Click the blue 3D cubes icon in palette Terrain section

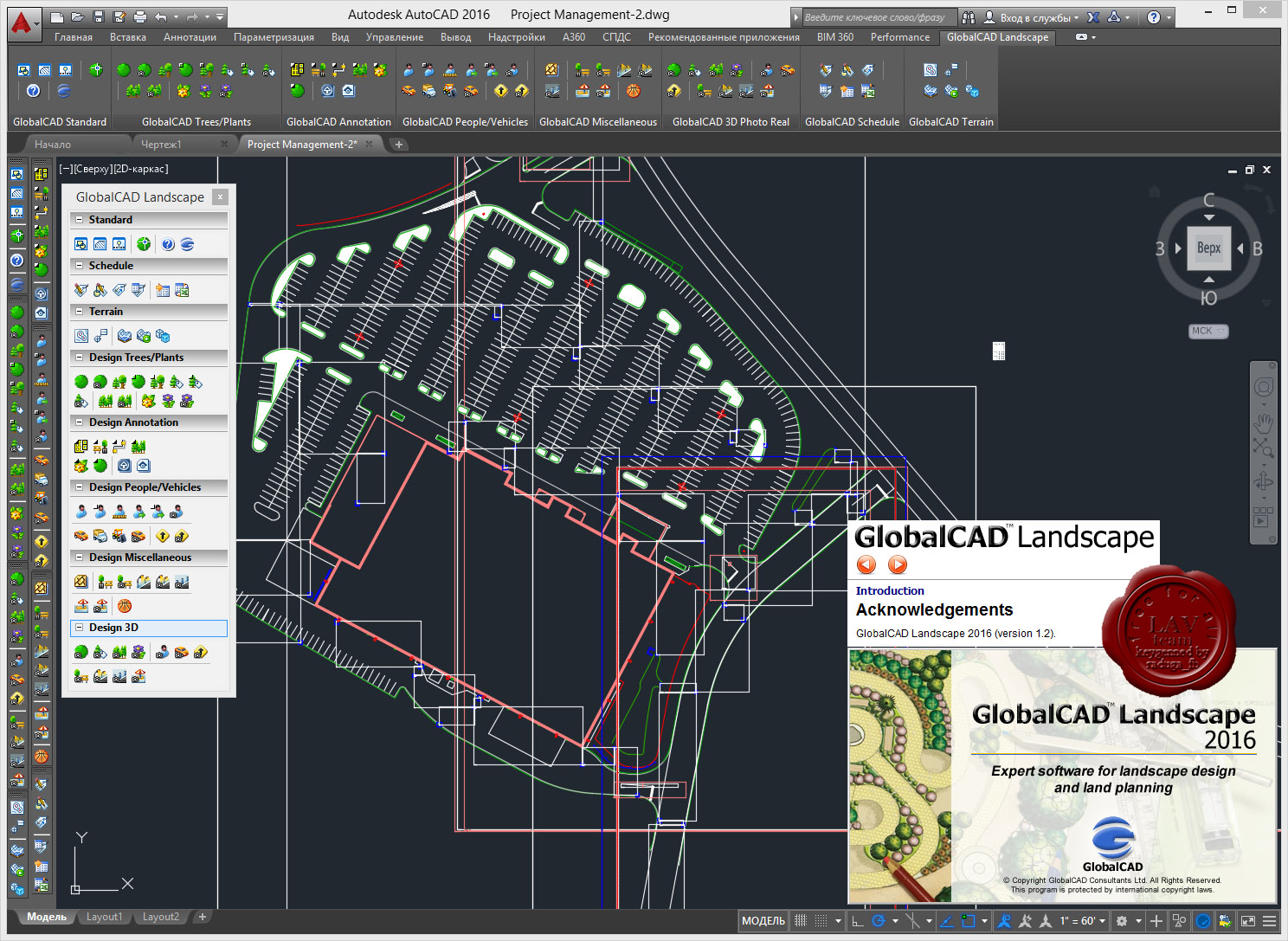pos(163,336)
